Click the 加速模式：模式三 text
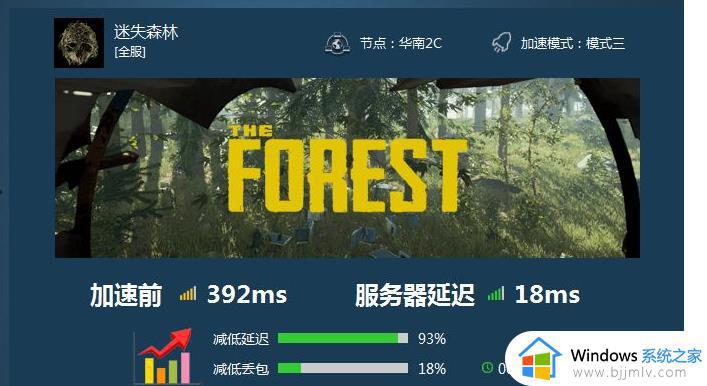 pyautogui.click(x=573, y=43)
